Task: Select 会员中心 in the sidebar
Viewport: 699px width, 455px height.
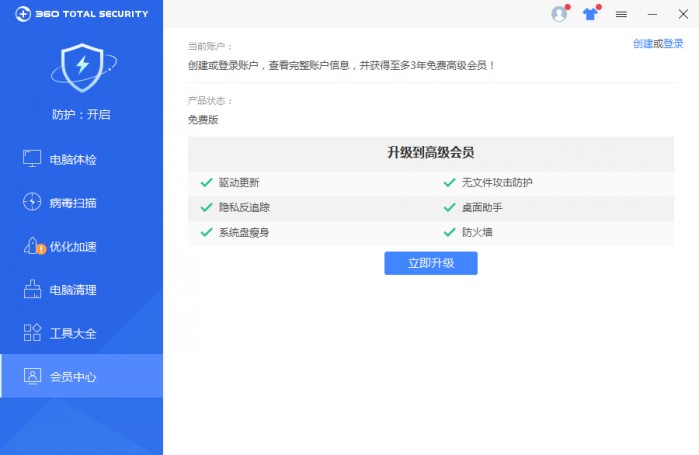Action: point(81,377)
